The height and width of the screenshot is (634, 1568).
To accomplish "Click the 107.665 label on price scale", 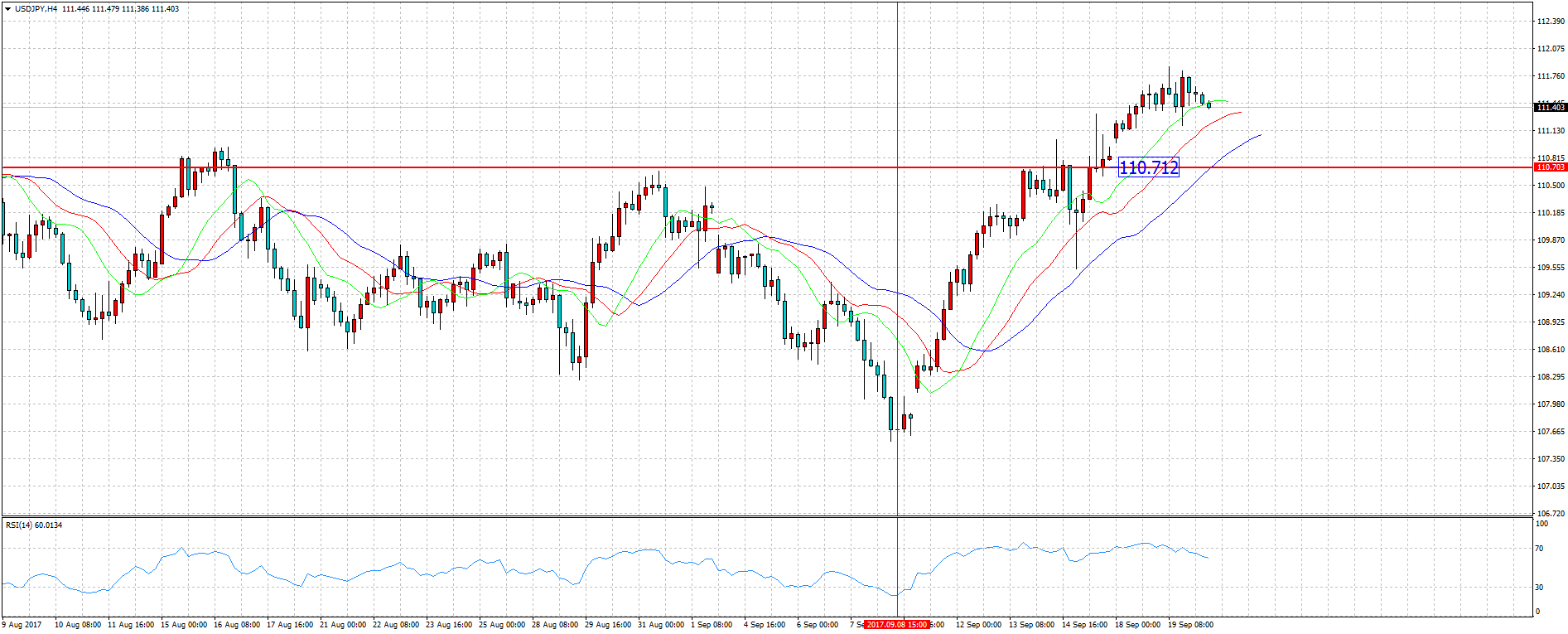I will 1550,431.
